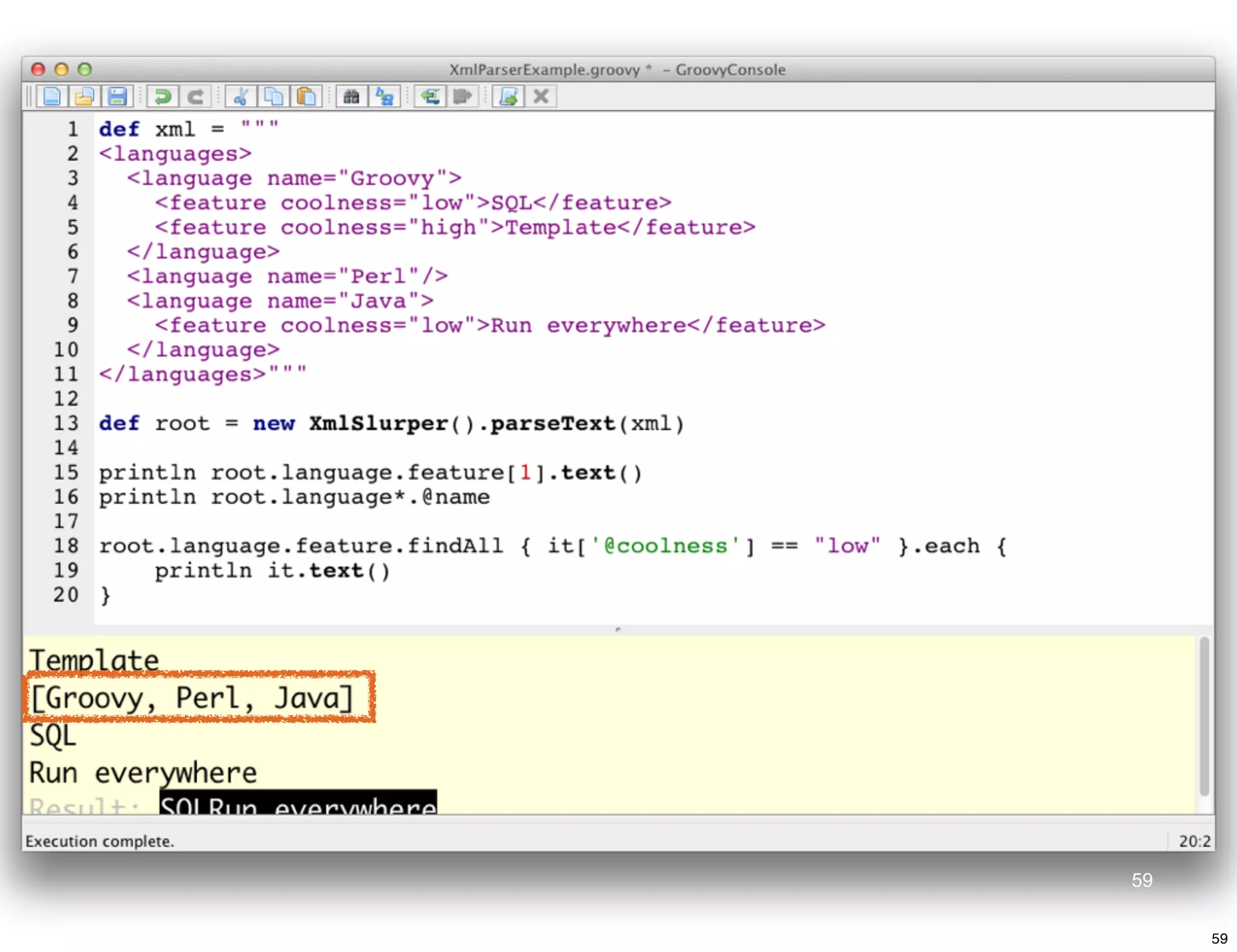Click the toolbar drag grip handle

[x=28, y=97]
